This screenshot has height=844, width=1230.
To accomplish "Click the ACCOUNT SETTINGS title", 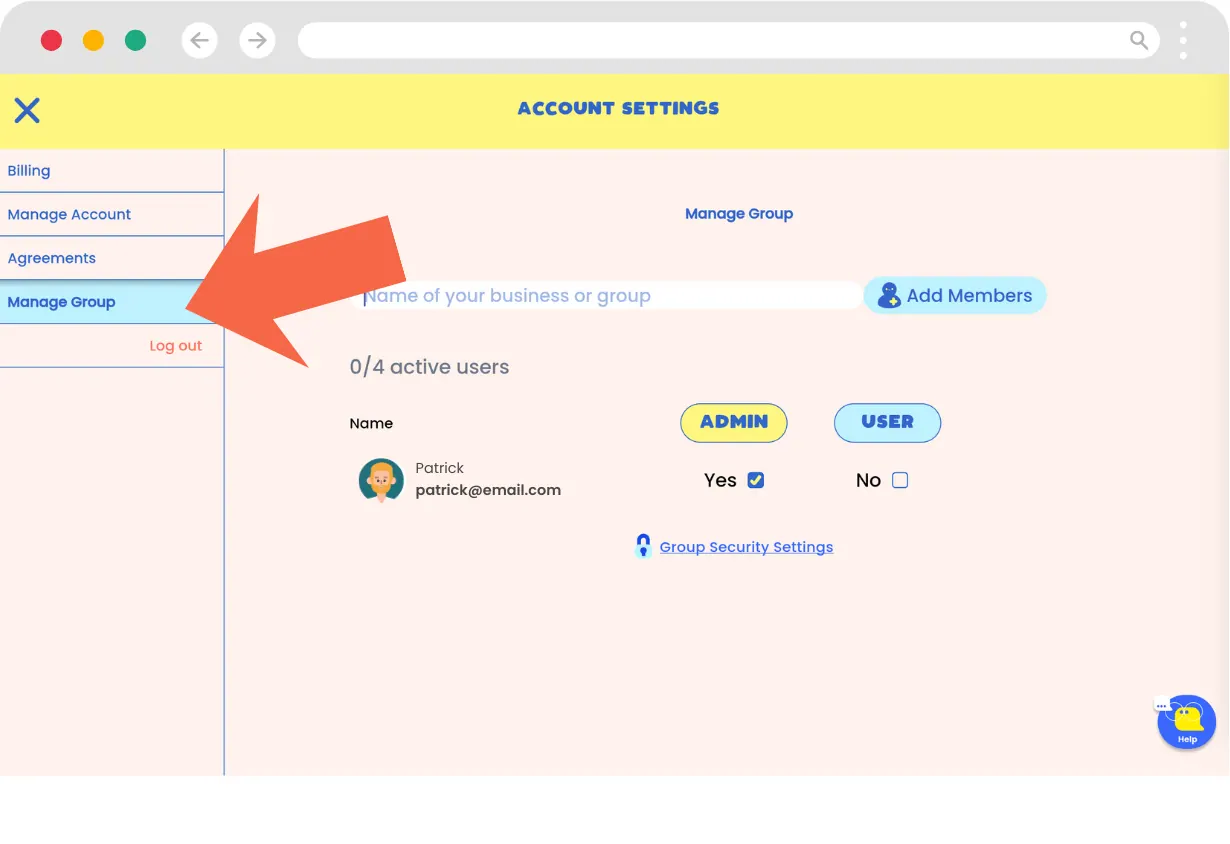I will pos(619,108).
